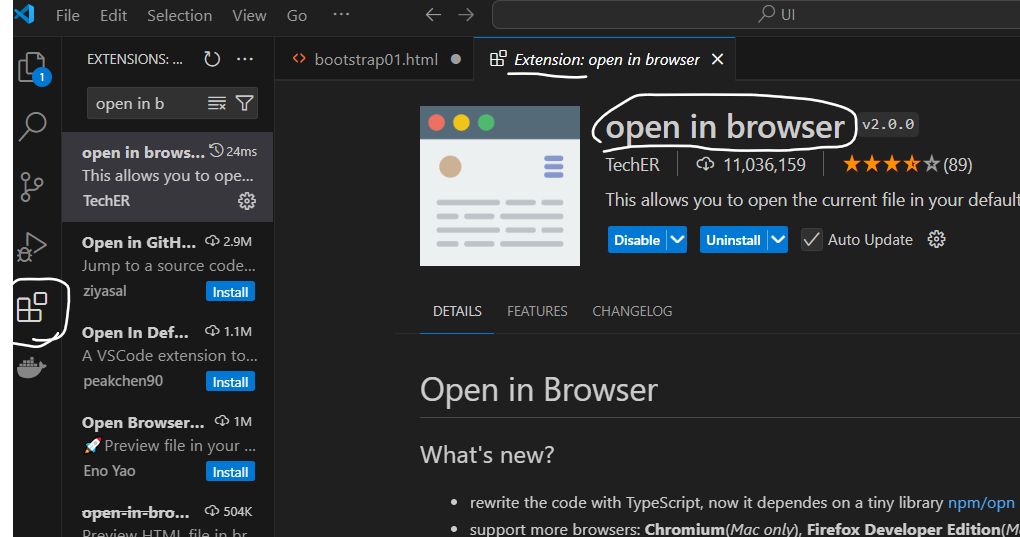Select the Open In Default extension list item
The height and width of the screenshot is (537, 1020).
(167, 356)
